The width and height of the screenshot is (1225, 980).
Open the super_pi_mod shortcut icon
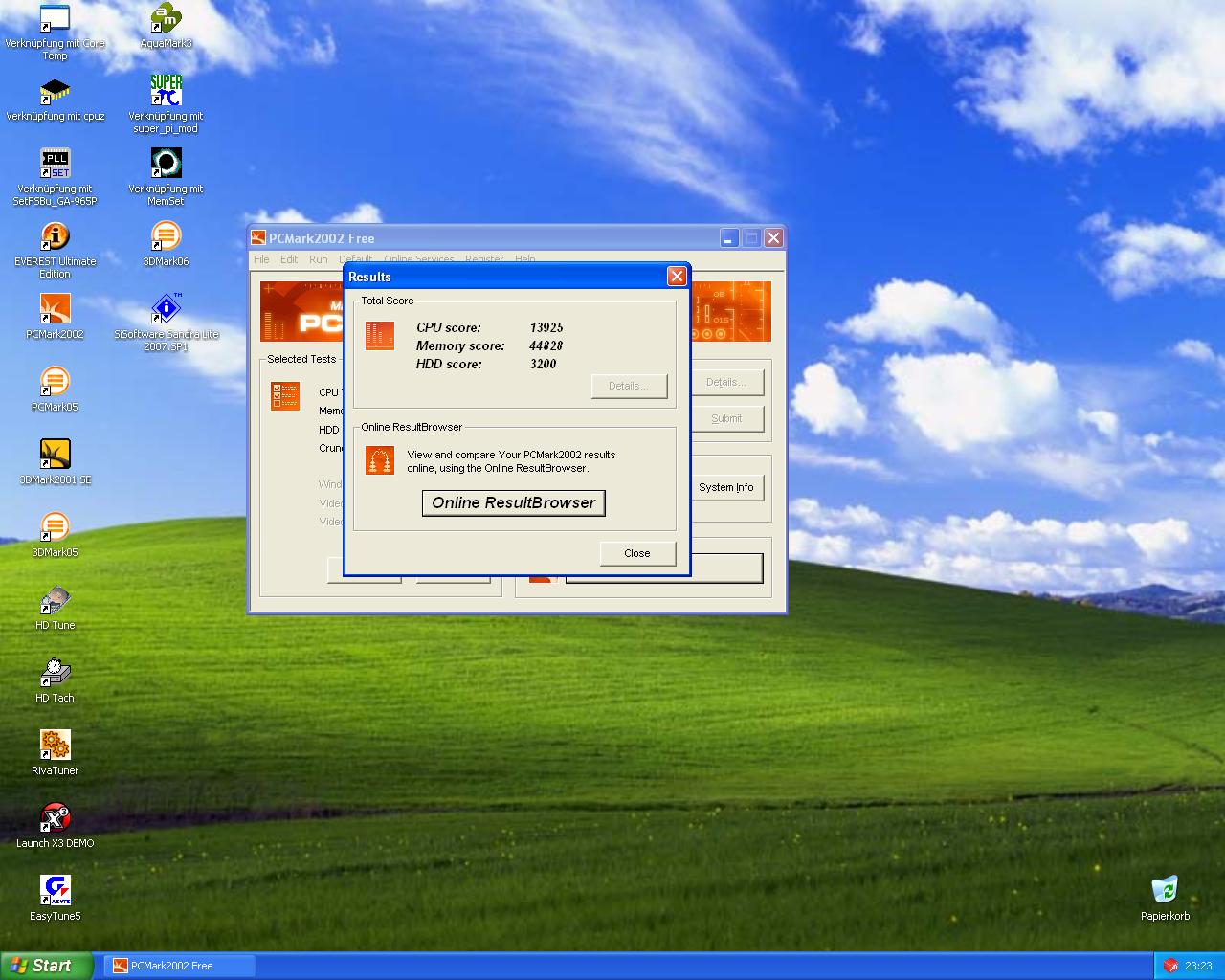[166, 91]
